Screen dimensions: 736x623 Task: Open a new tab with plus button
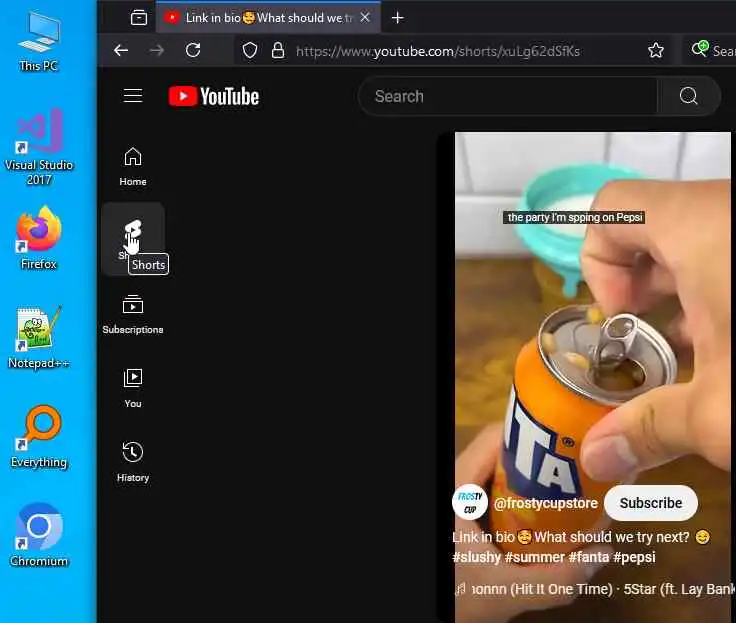(x=397, y=18)
